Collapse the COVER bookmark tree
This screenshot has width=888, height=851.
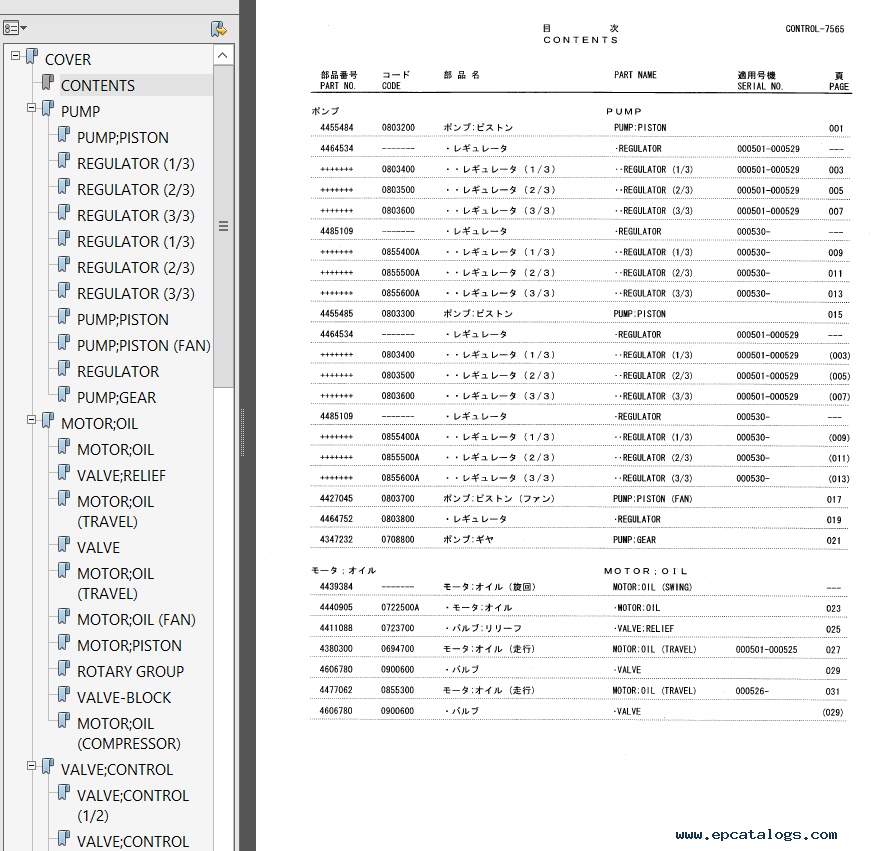[16, 56]
